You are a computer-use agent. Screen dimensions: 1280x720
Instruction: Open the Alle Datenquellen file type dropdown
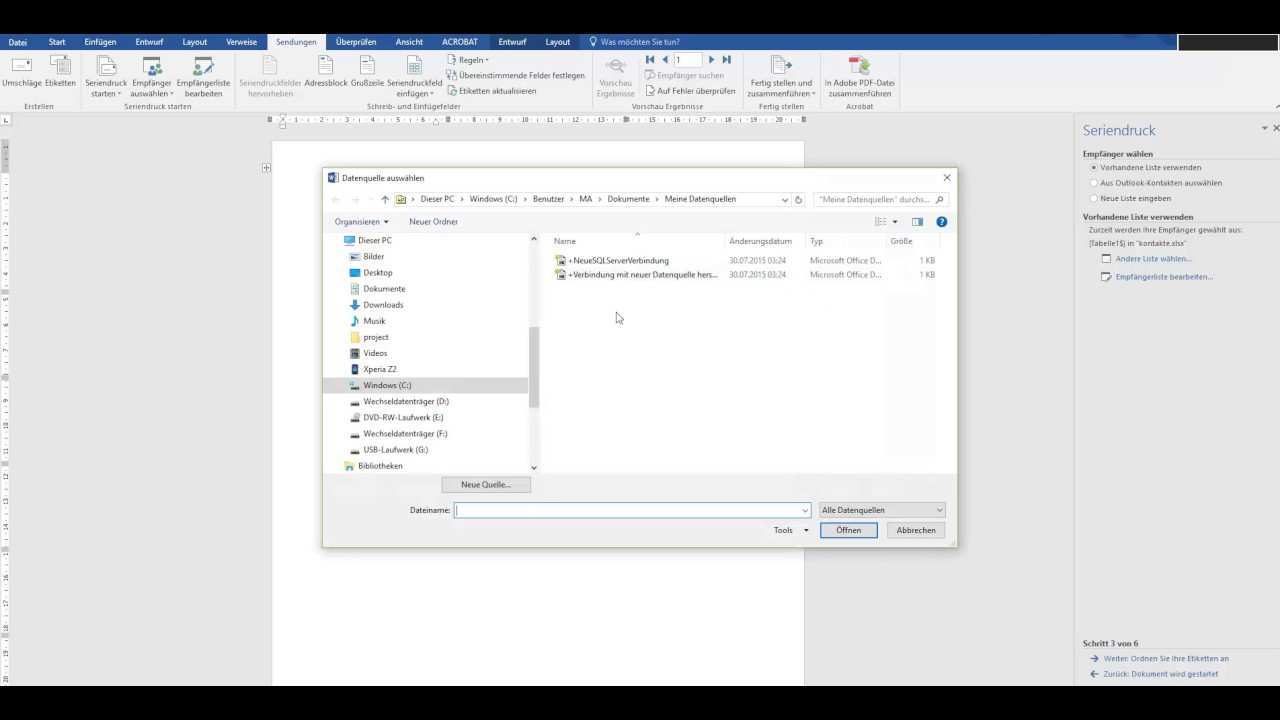pos(881,510)
